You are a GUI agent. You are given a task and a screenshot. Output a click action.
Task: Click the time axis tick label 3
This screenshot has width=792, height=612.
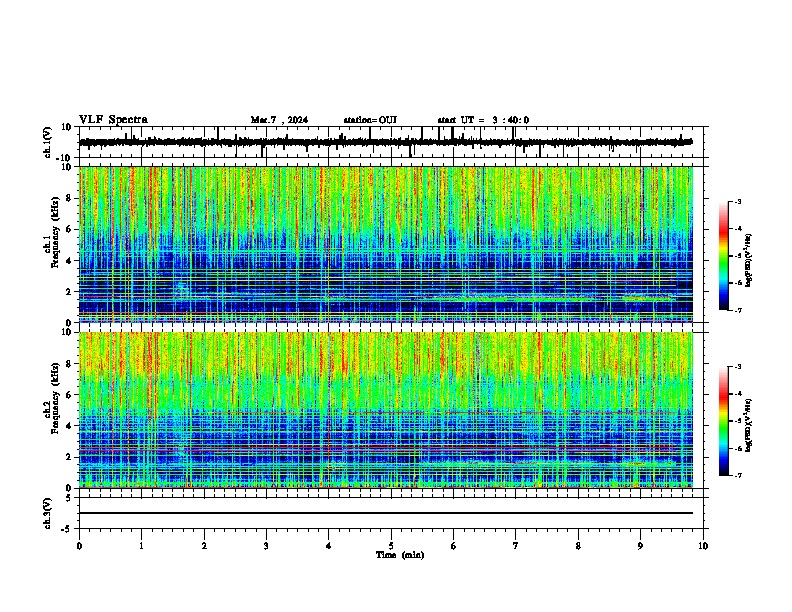[x=266, y=546]
